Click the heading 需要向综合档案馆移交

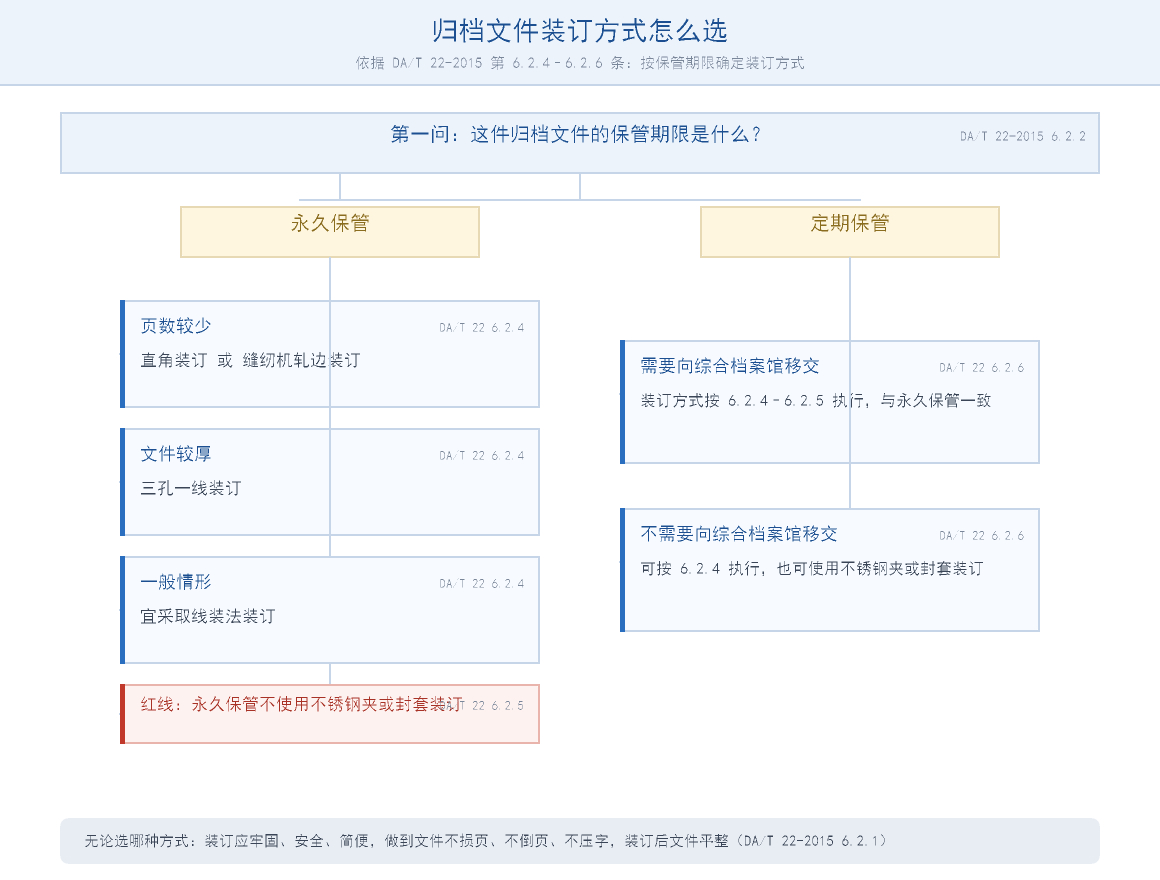pos(730,366)
